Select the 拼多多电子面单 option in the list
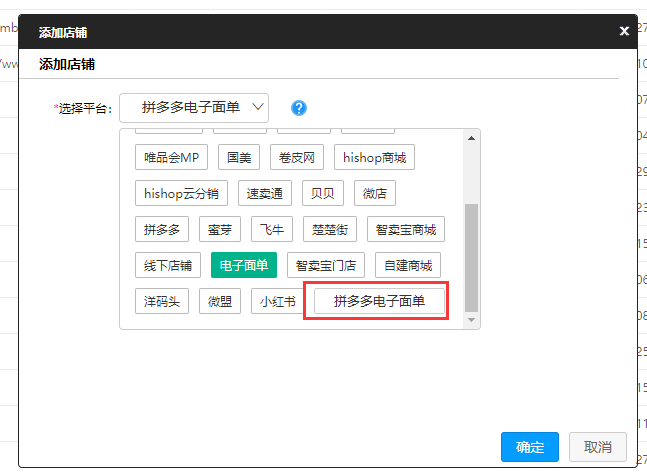The image size is (647, 475). coord(379,301)
